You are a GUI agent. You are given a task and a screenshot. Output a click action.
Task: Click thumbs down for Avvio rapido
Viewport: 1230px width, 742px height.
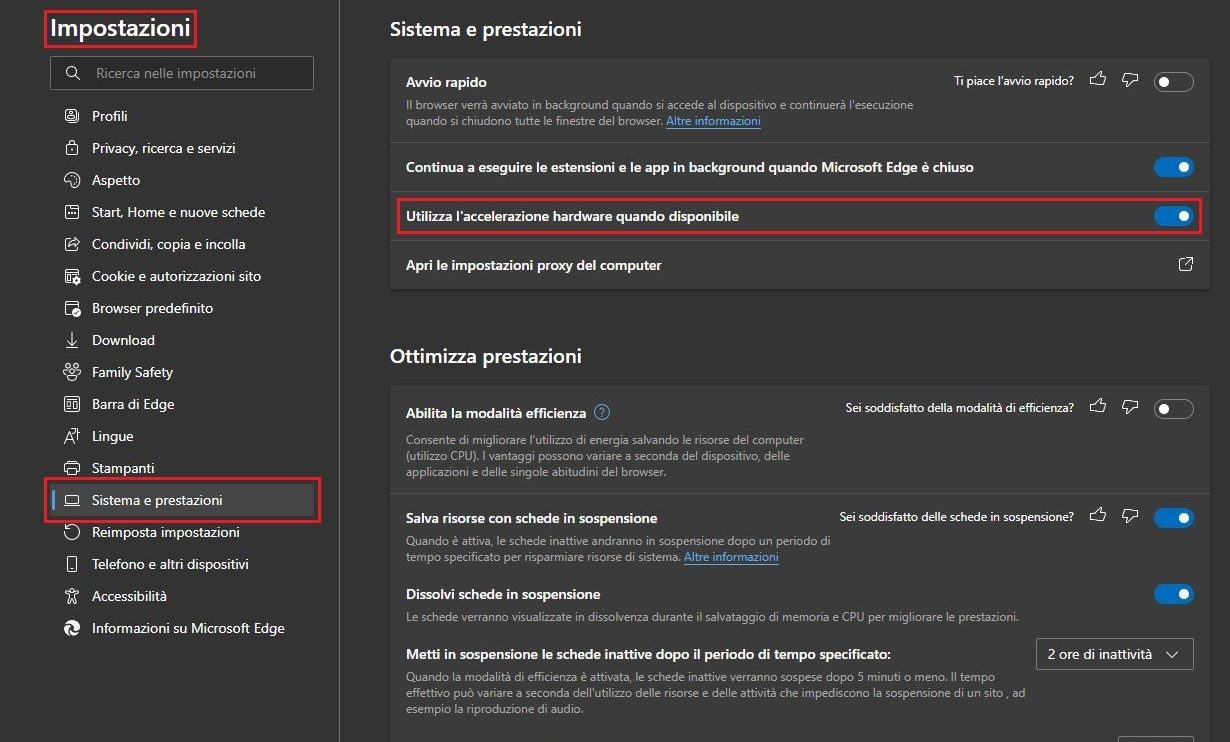pyautogui.click(x=1130, y=79)
